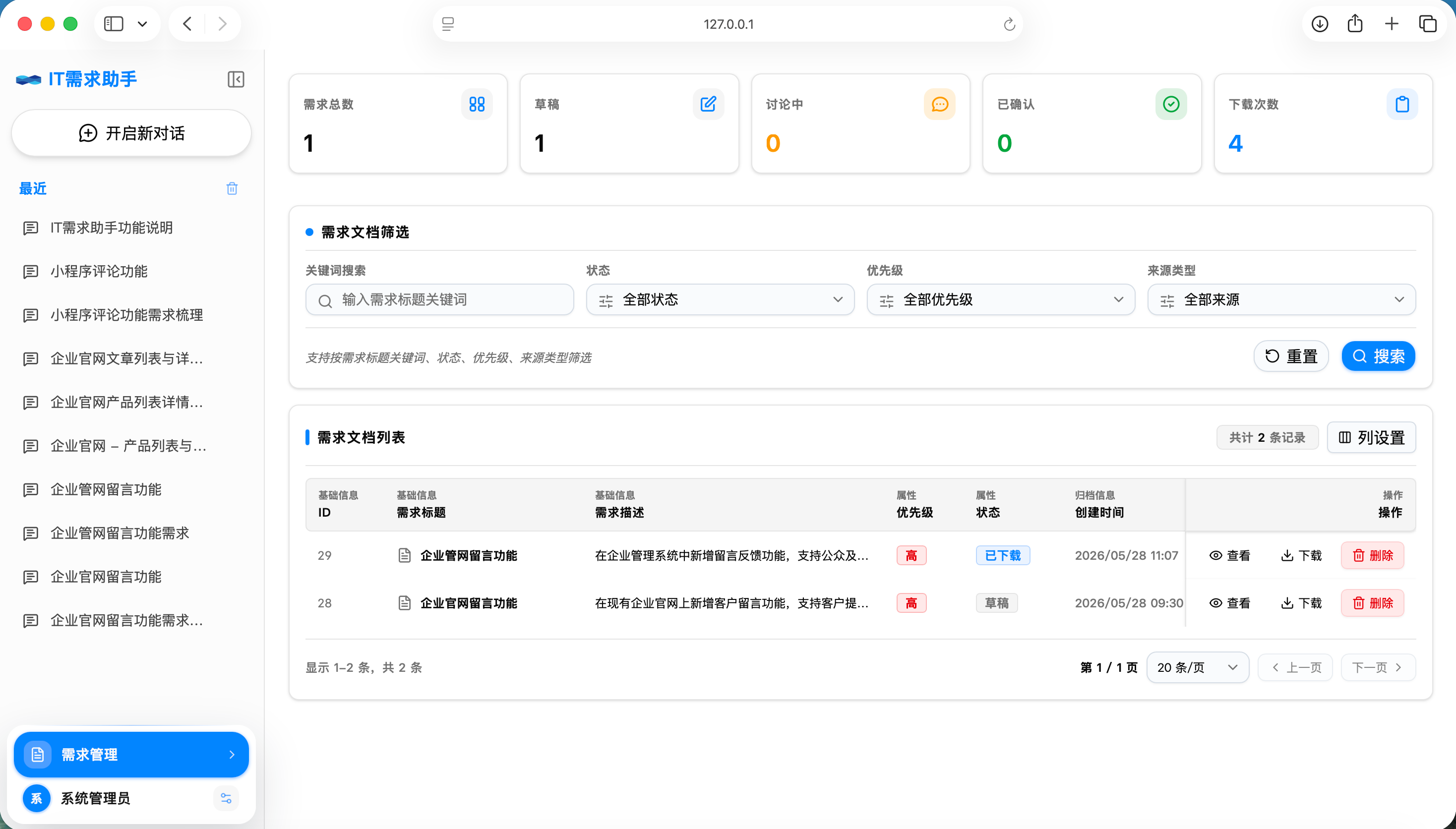This screenshot has width=1456, height=829.
Task: Open the 小程序评论功能 conversation
Action: [x=131, y=272]
